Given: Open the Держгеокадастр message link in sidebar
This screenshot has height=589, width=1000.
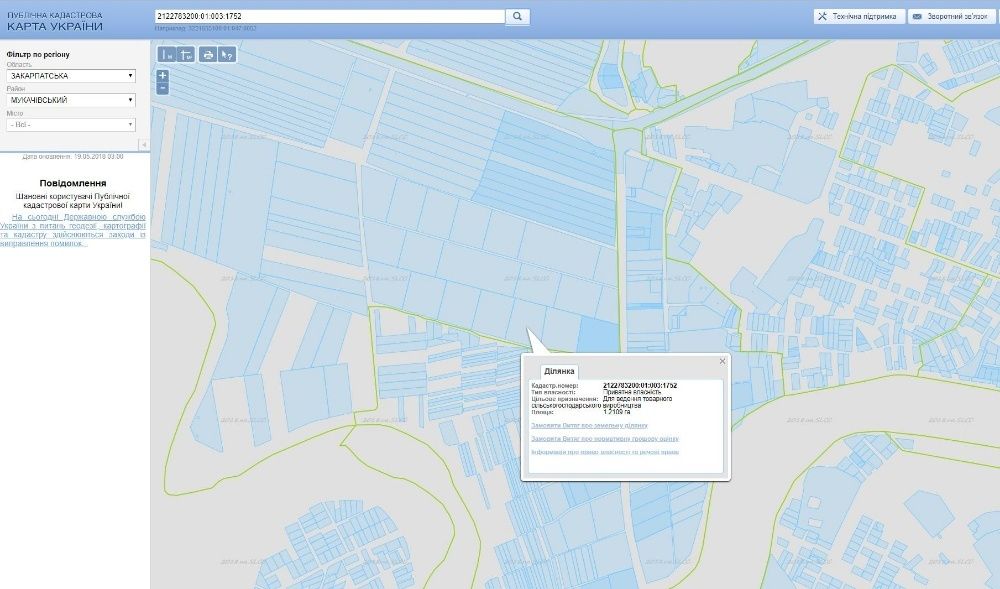Looking at the screenshot, I should [73, 230].
